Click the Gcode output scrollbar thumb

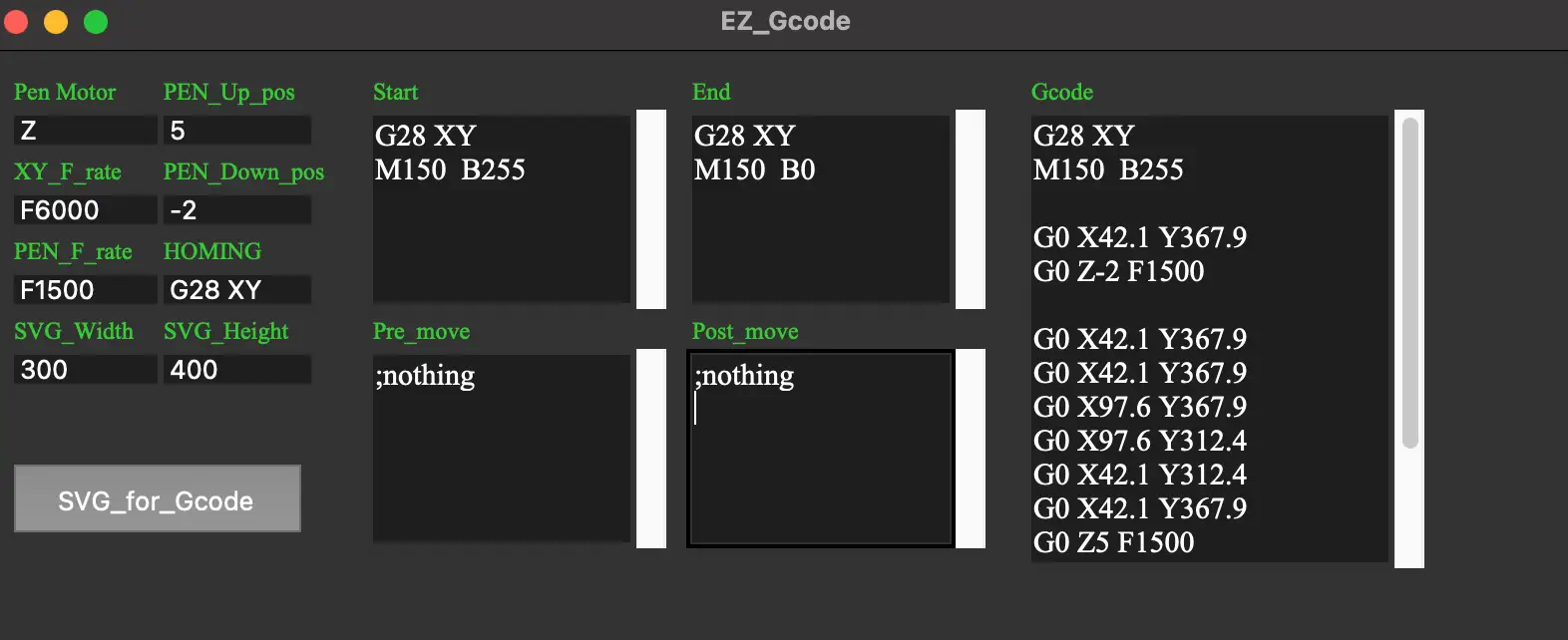tap(1409, 283)
